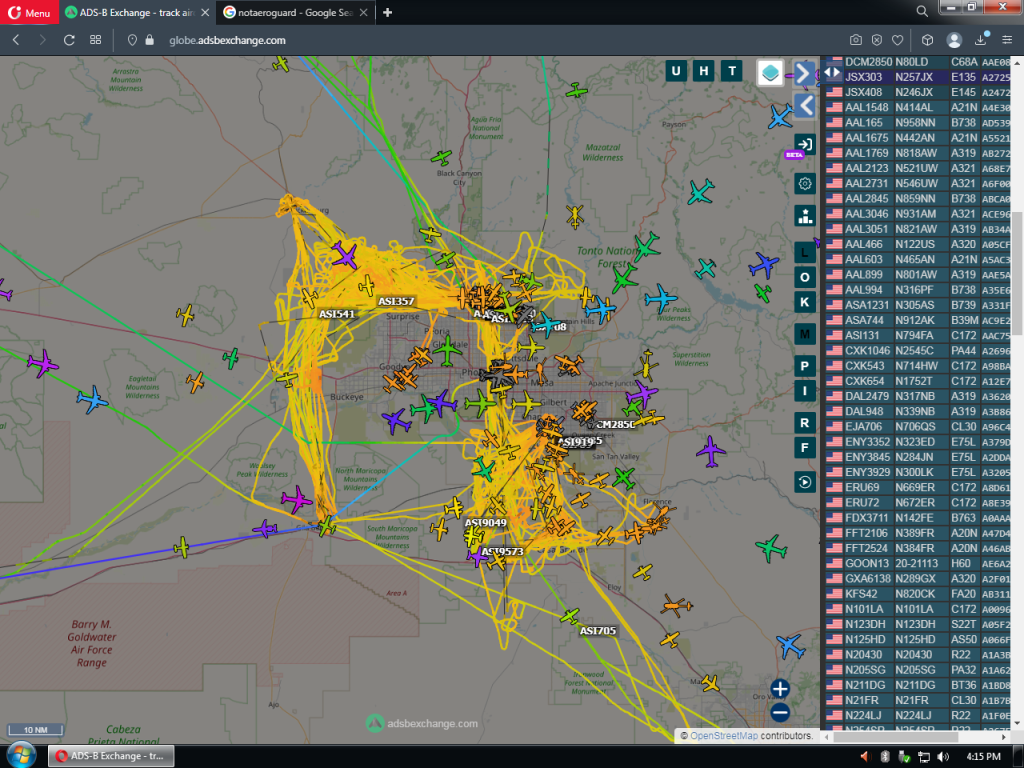This screenshot has width=1024, height=768.
Task: Open Opera Easy Setup sliders icon
Action: 1007,40
